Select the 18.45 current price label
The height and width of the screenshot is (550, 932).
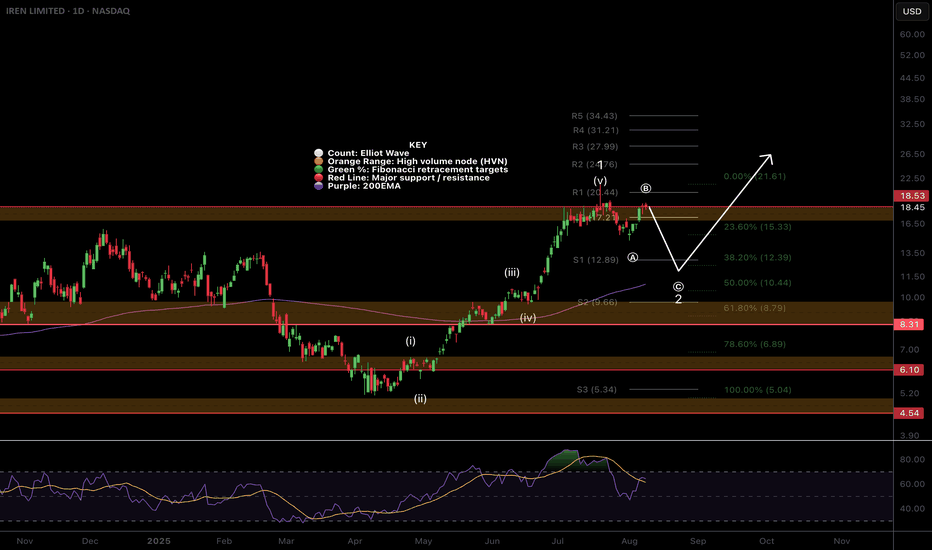[912, 207]
